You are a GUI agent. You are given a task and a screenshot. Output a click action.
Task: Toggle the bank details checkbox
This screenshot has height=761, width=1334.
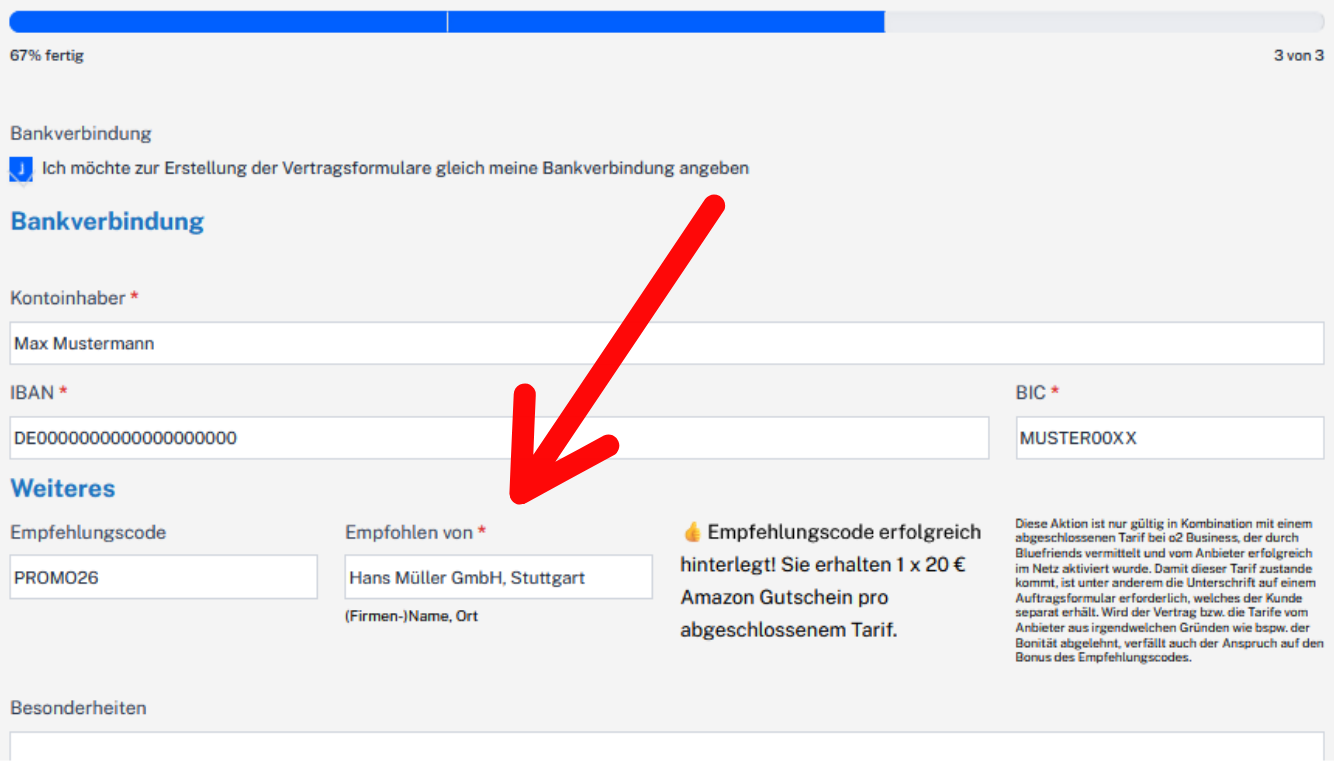click(x=21, y=169)
